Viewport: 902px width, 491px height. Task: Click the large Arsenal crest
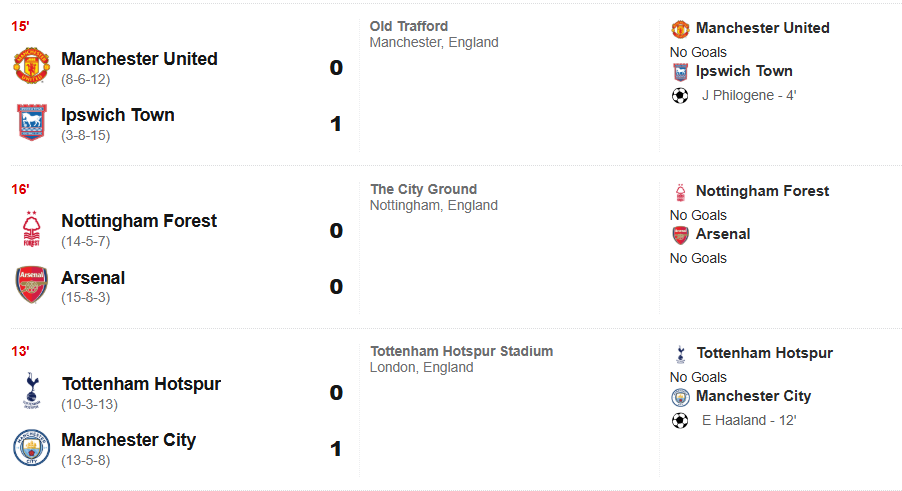pyautogui.click(x=31, y=285)
